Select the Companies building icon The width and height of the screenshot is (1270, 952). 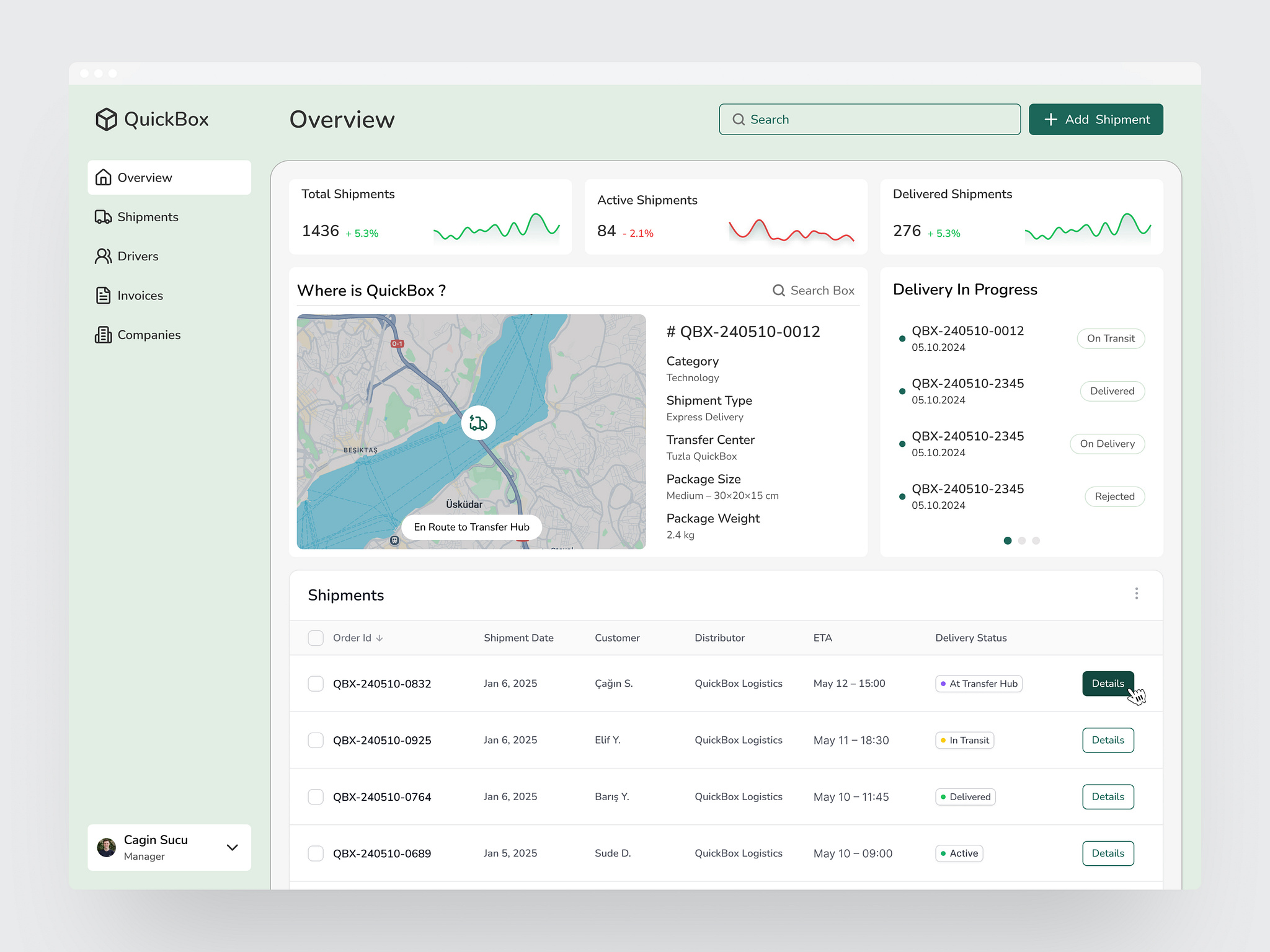click(103, 335)
